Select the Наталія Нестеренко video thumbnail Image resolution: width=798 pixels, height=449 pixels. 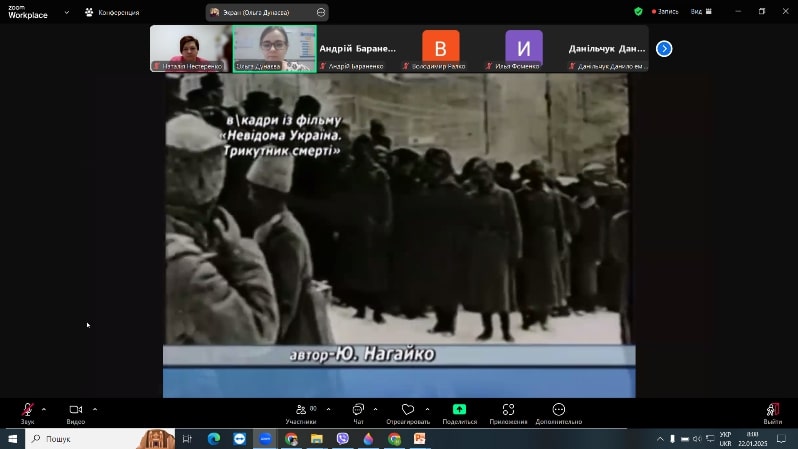pyautogui.click(x=191, y=49)
